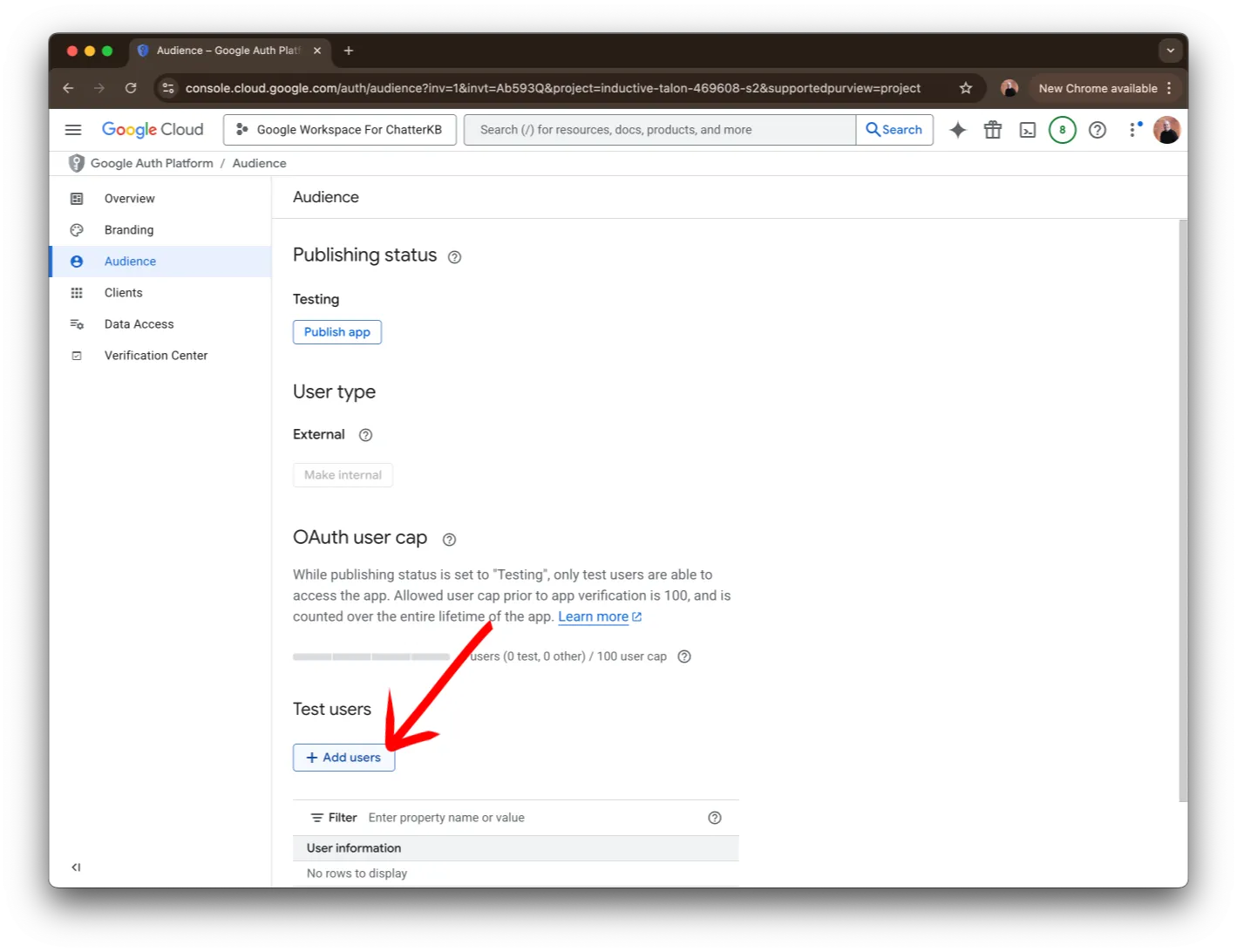Activate Cloud Shell terminal icon
1237x952 pixels.
coord(1028,130)
